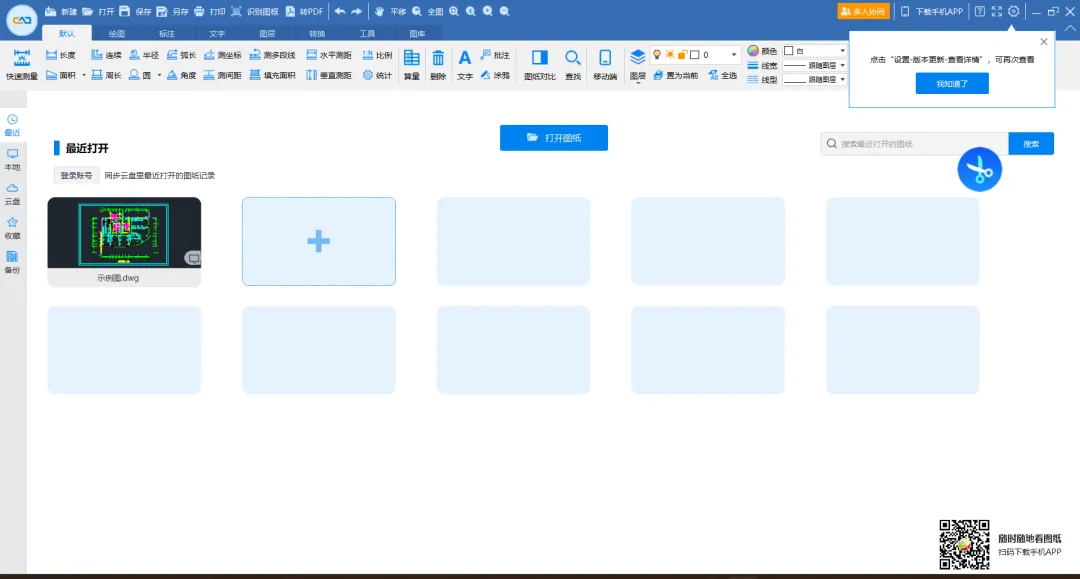Click the 搜索 search button
1080x579 pixels.
(x=1030, y=144)
